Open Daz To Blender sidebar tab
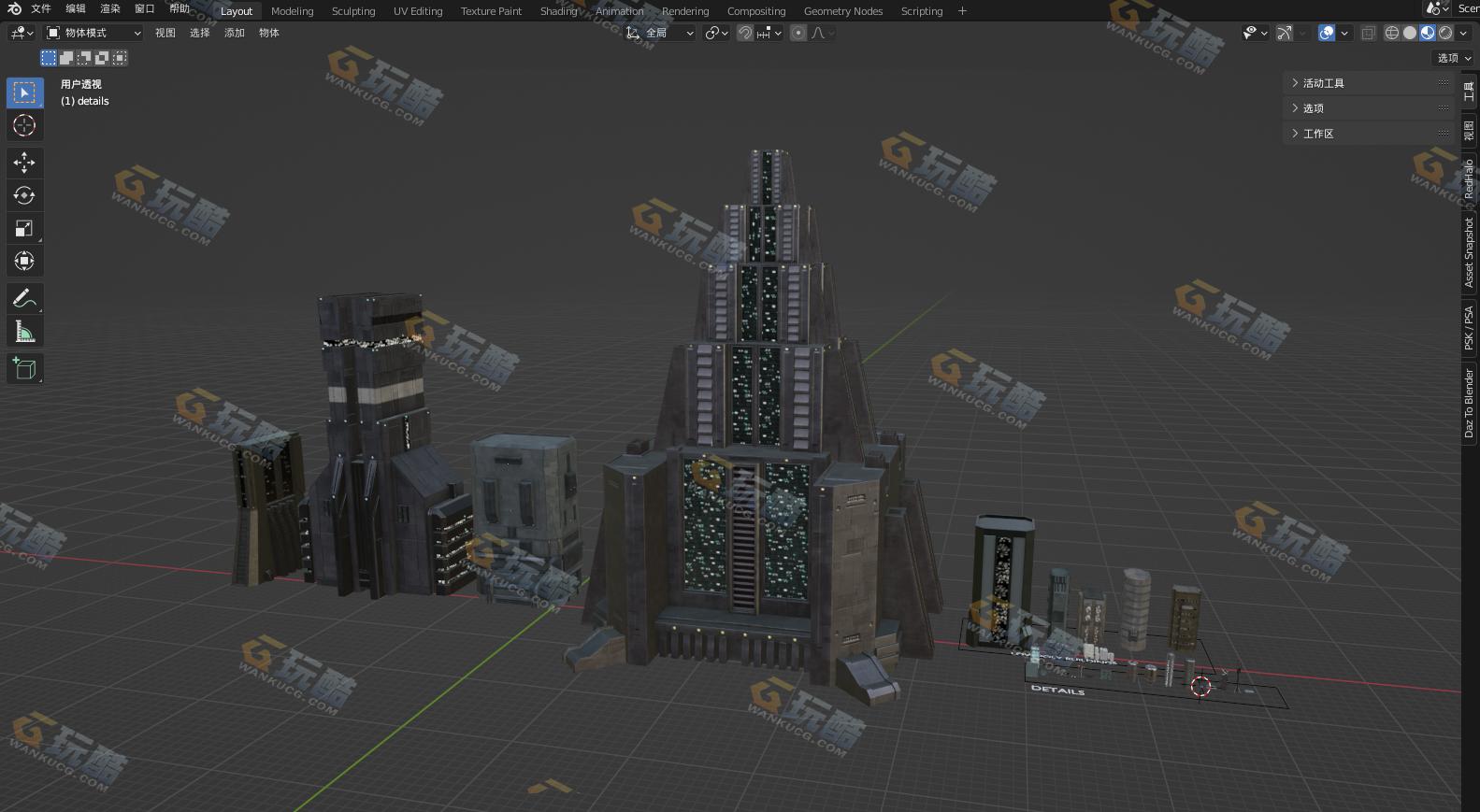 1469,404
